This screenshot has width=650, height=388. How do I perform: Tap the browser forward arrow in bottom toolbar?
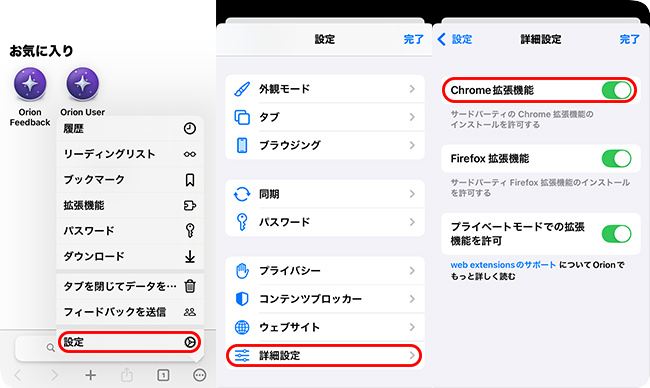[54, 375]
